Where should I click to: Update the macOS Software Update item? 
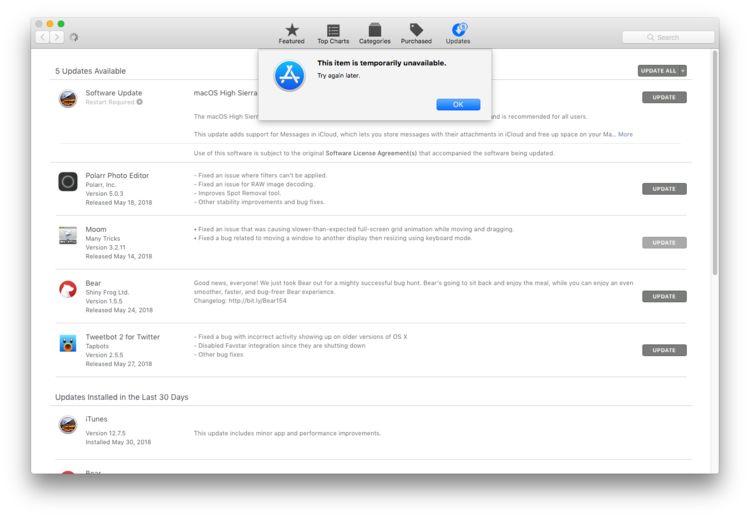pos(664,97)
